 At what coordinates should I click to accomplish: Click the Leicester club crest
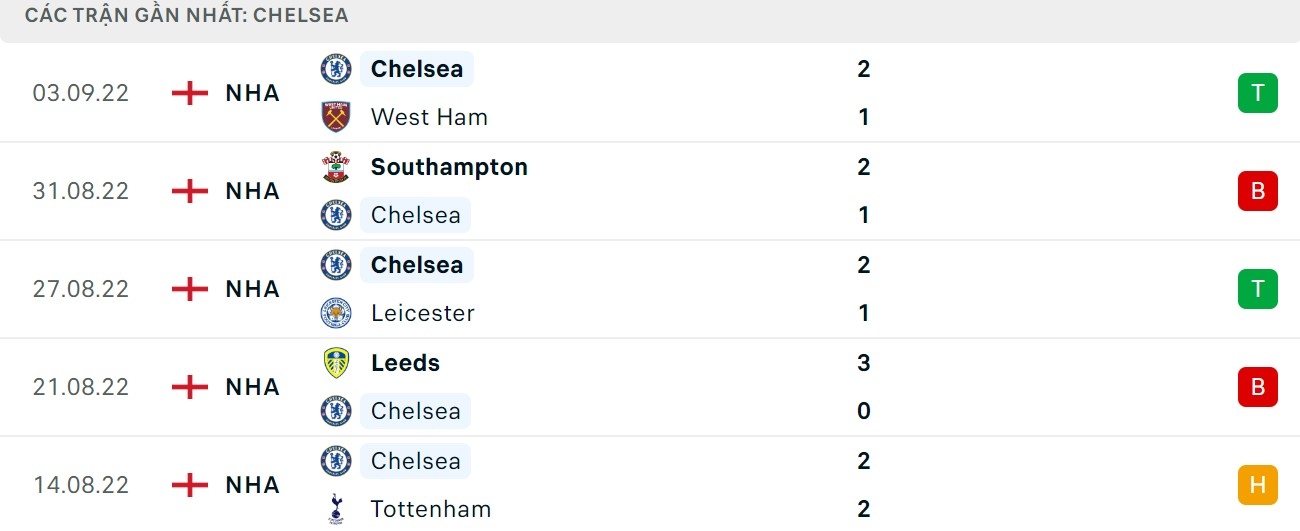pos(336,313)
